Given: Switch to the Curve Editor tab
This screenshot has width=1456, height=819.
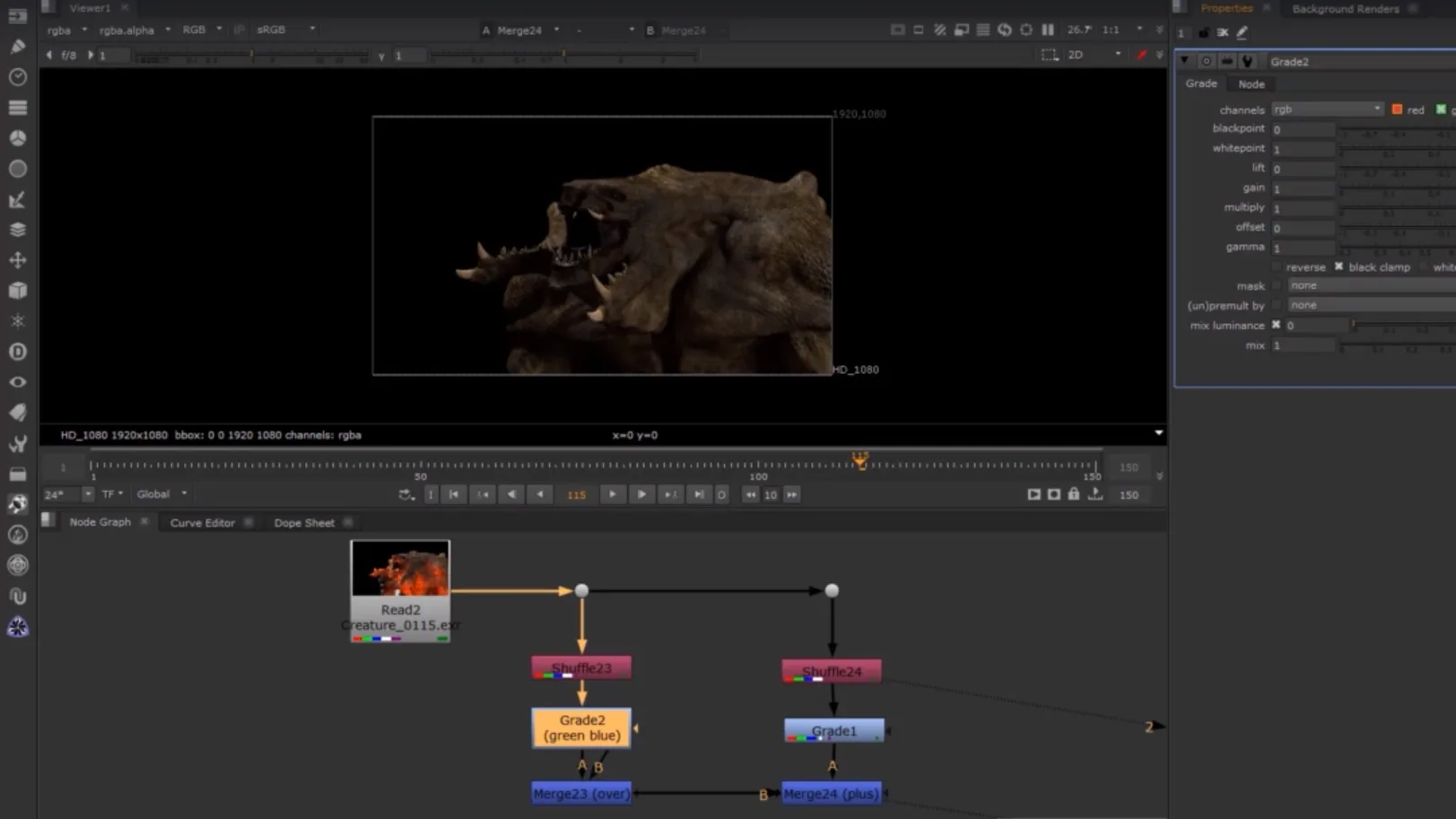Looking at the screenshot, I should click(x=203, y=522).
